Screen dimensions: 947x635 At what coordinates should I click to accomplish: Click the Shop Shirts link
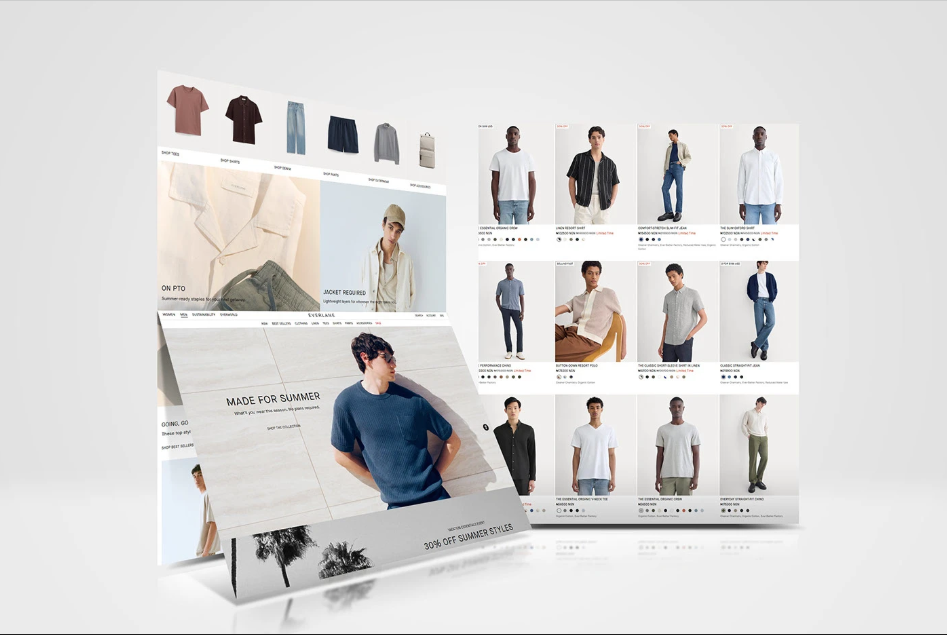click(230, 161)
